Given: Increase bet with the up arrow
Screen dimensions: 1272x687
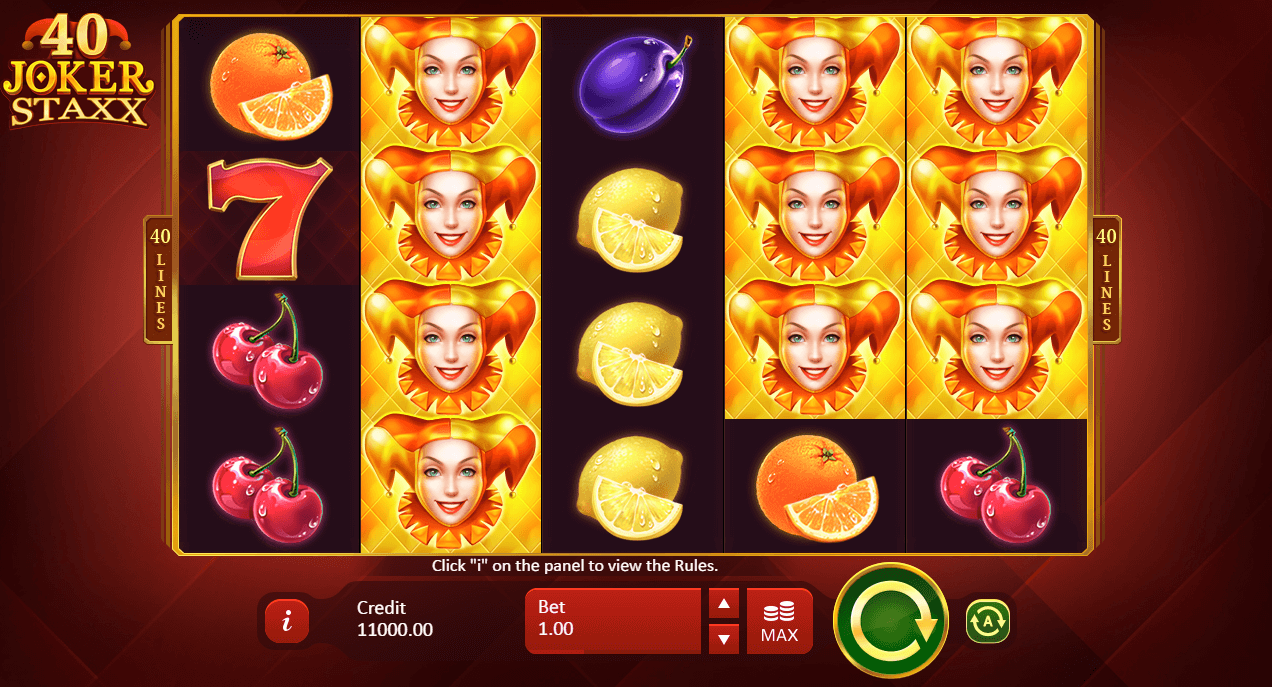Looking at the screenshot, I should 724,604.
